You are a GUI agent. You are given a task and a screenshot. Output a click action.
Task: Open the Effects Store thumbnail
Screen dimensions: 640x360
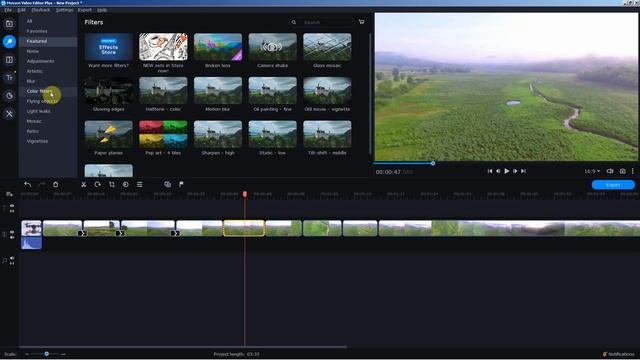tap(109, 47)
